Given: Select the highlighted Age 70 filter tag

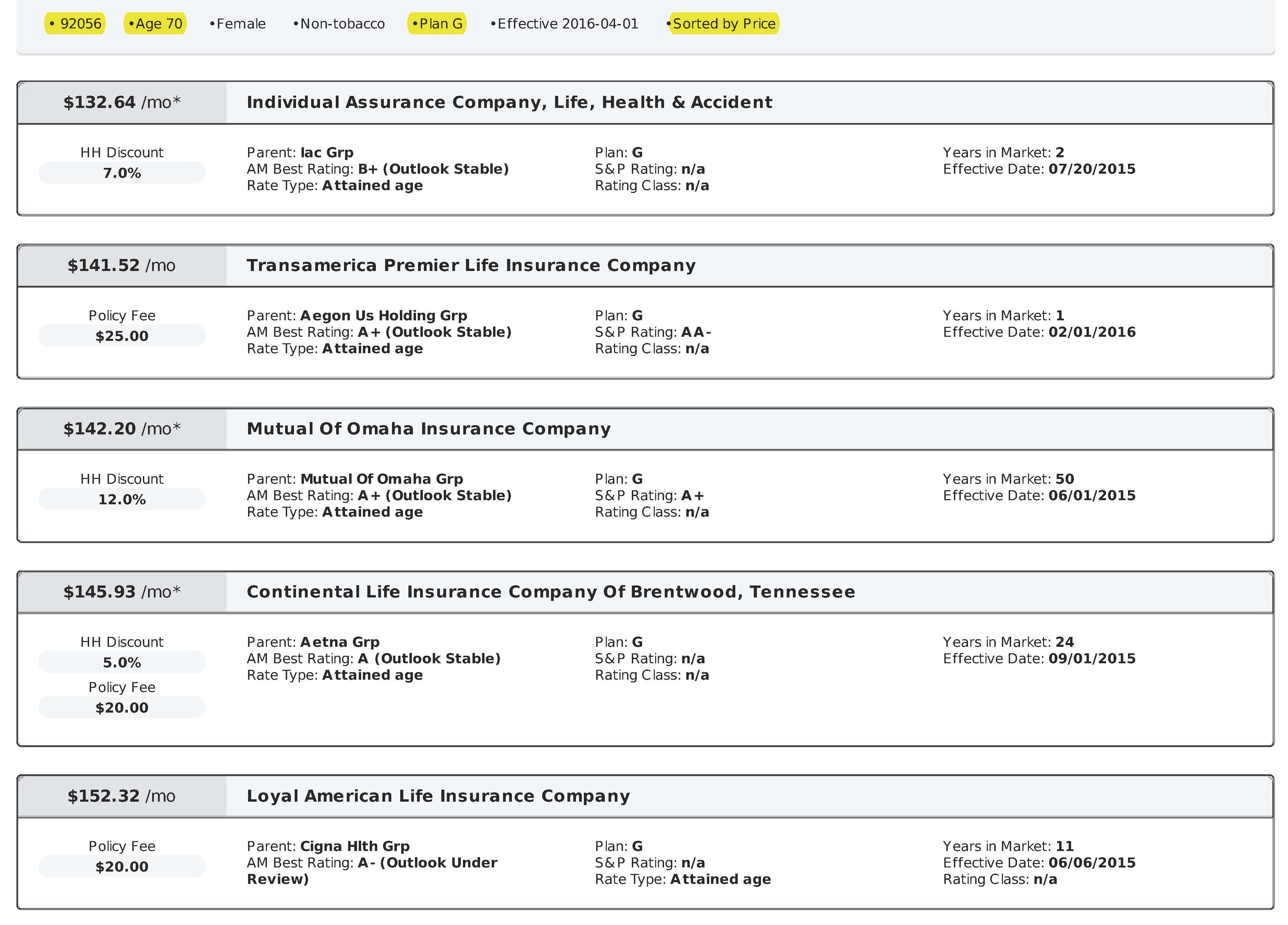Looking at the screenshot, I should coord(156,24).
